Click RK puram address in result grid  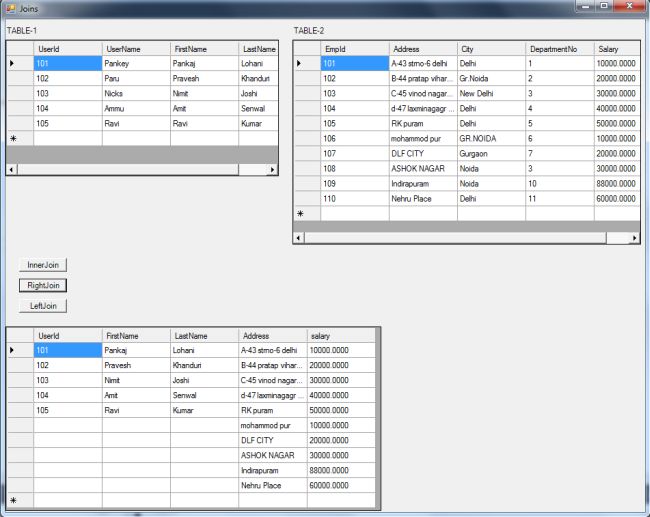click(273, 410)
